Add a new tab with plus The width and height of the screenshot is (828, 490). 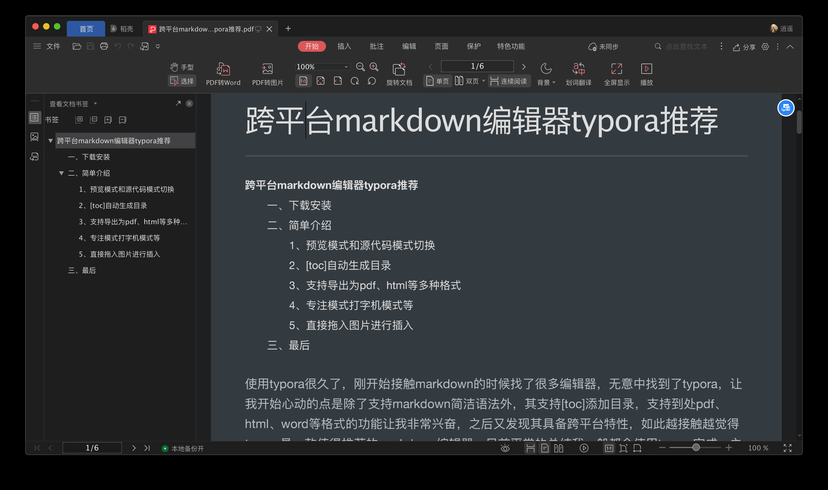(x=288, y=29)
